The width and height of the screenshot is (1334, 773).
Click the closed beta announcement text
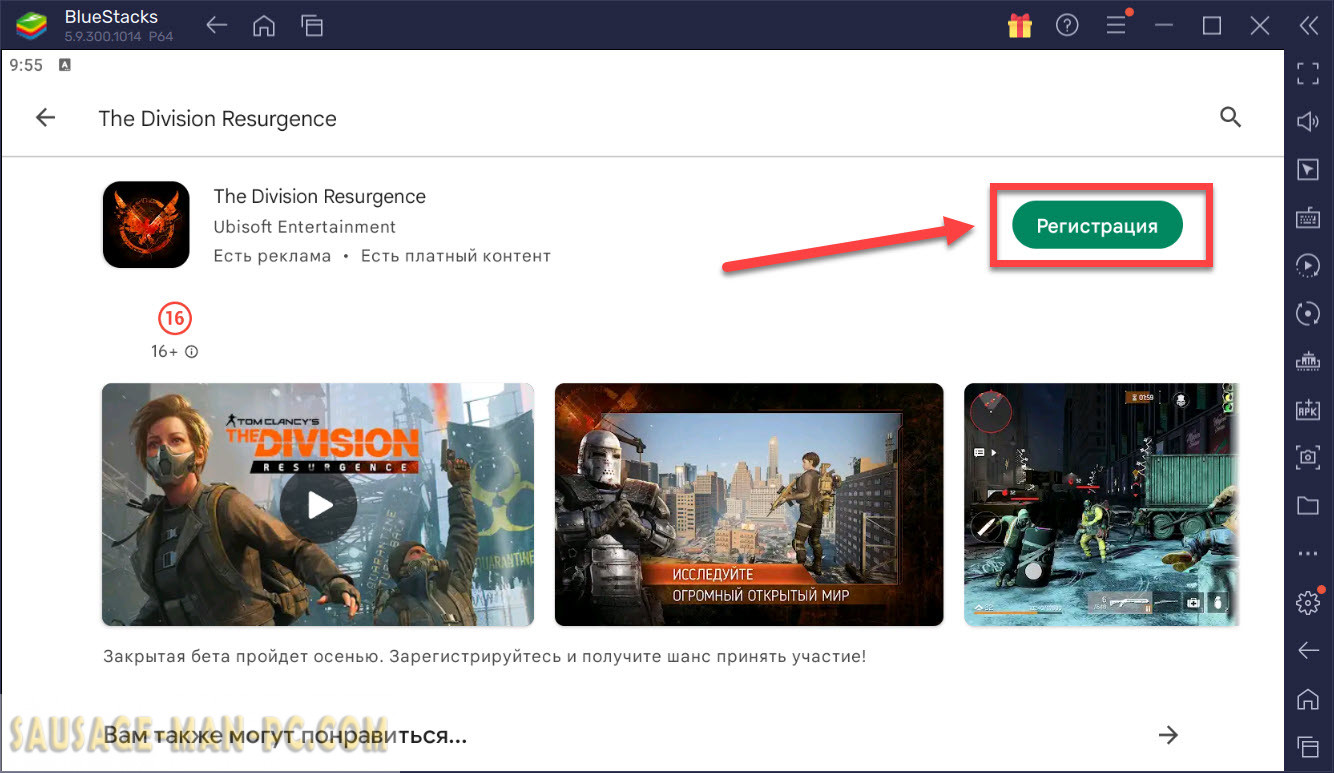[x=484, y=657]
